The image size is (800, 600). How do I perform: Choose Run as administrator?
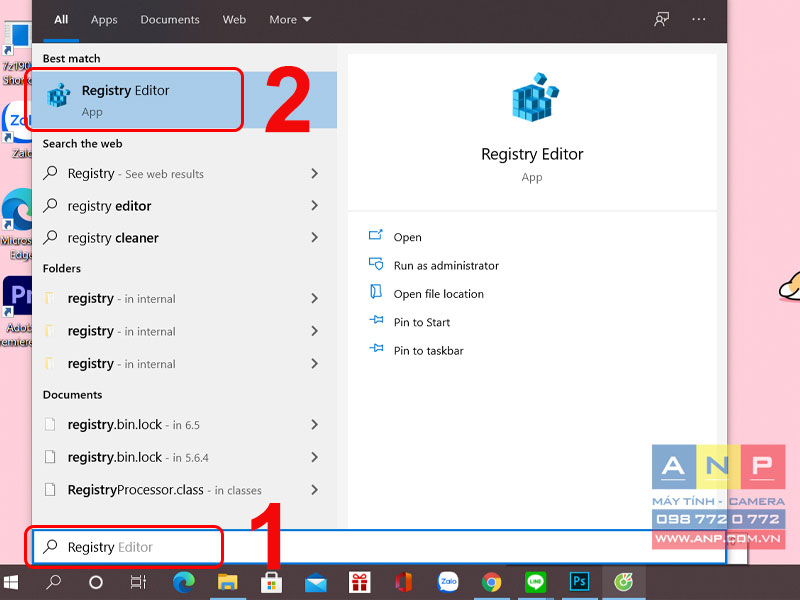point(446,265)
